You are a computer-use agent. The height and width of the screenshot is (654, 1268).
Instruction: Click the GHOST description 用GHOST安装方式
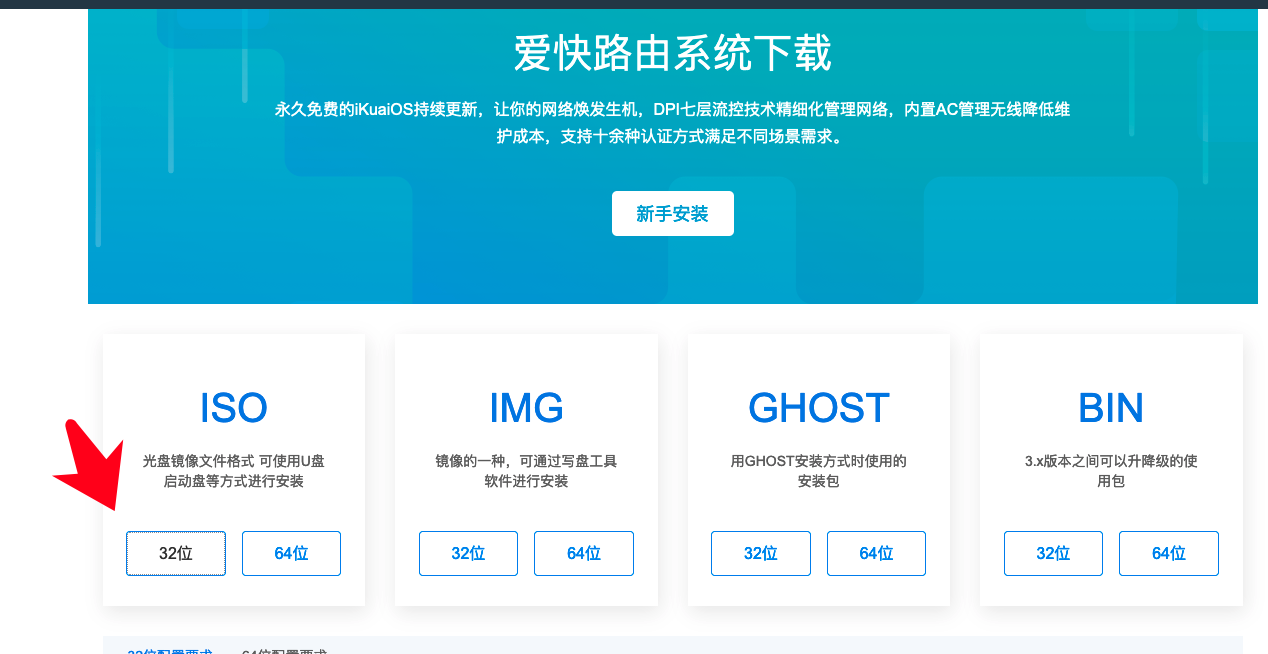click(819, 471)
